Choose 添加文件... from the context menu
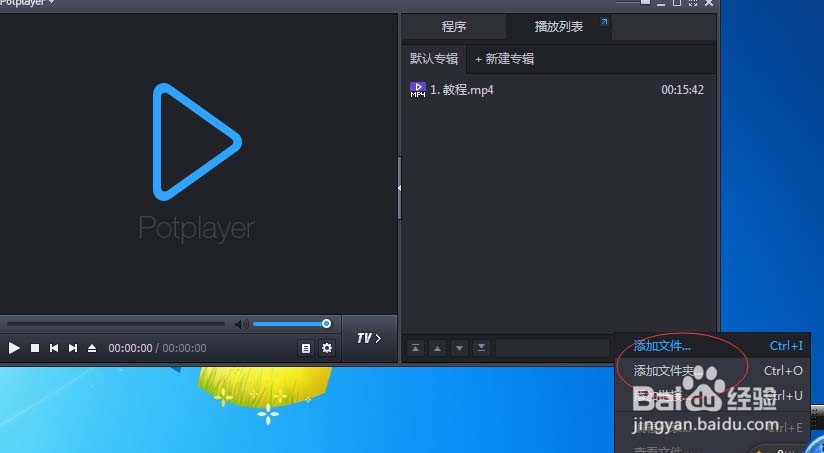The image size is (824, 453). [713, 346]
